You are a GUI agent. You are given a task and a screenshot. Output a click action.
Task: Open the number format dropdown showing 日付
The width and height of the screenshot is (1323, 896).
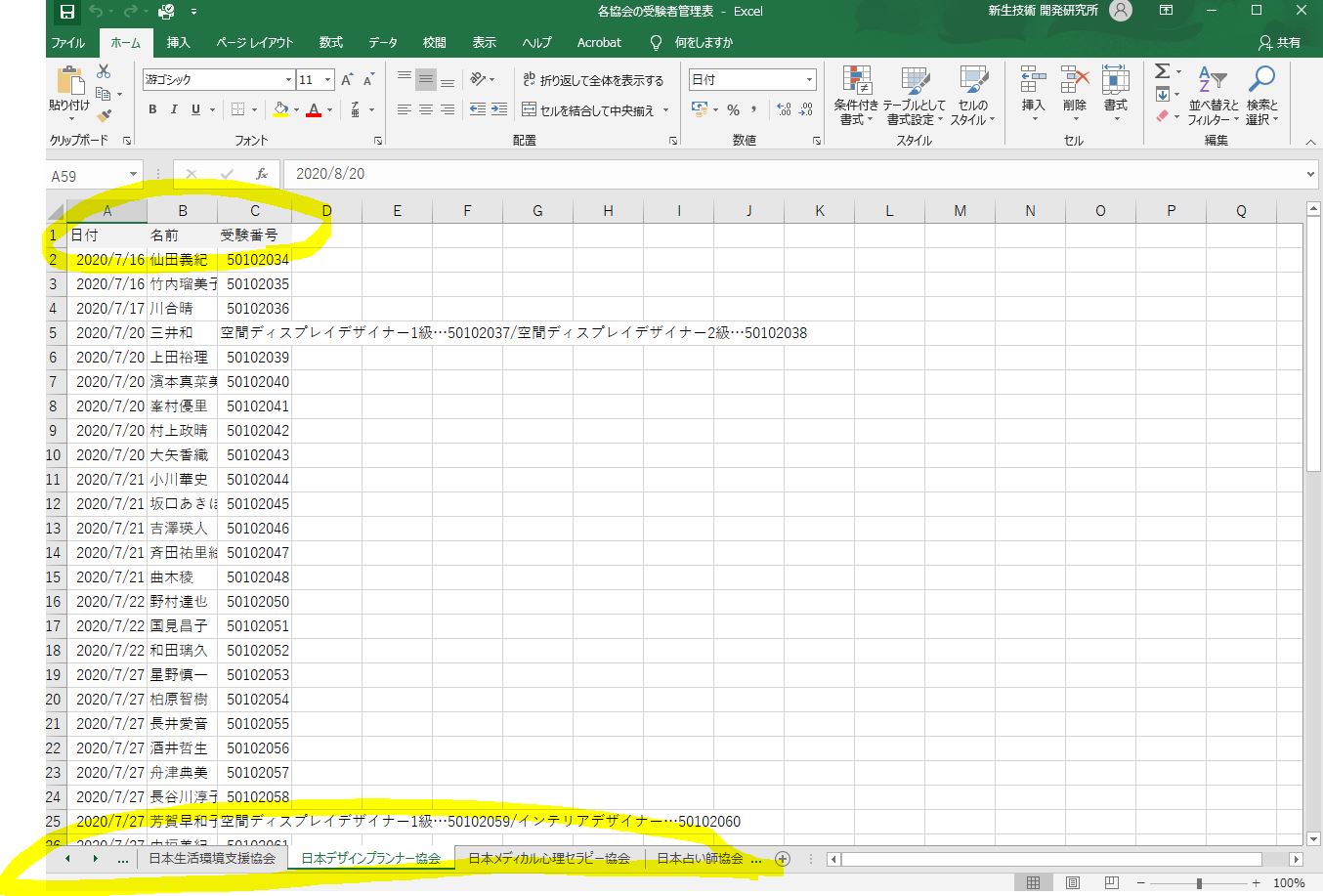coord(809,80)
